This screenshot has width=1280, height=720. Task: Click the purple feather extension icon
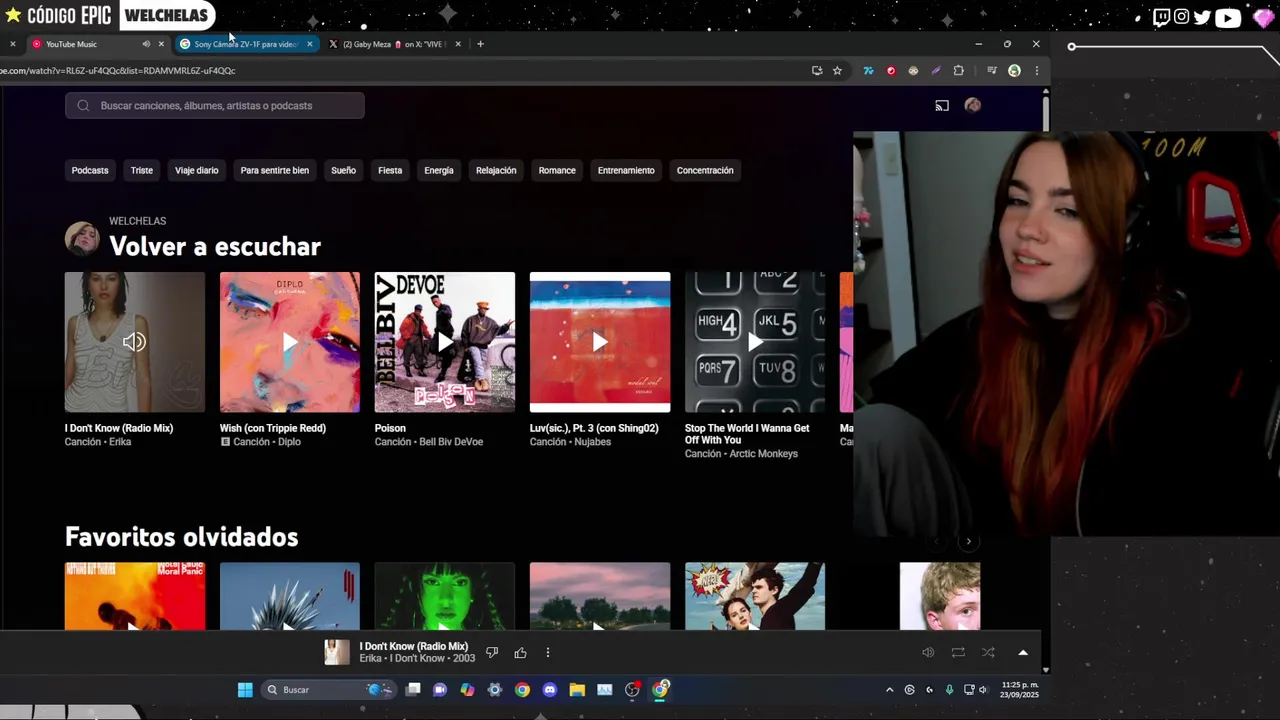click(935, 70)
